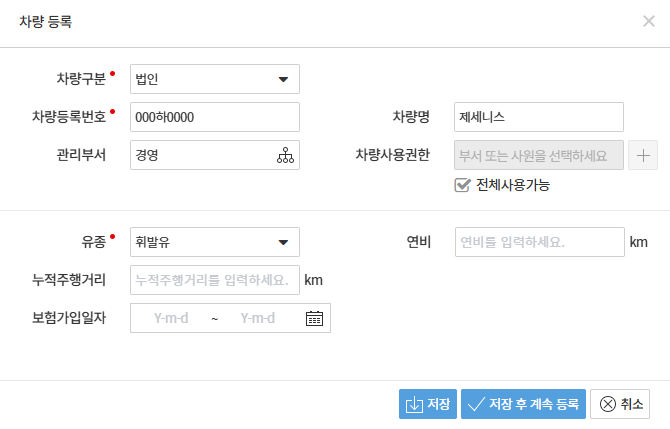
Task: Open organization chart icon in 관리부서 field
Action: pyautogui.click(x=286, y=156)
